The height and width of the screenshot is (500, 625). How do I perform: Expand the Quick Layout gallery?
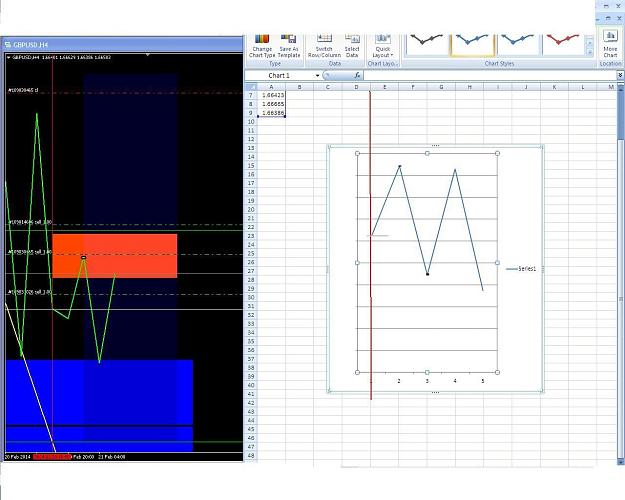click(383, 47)
